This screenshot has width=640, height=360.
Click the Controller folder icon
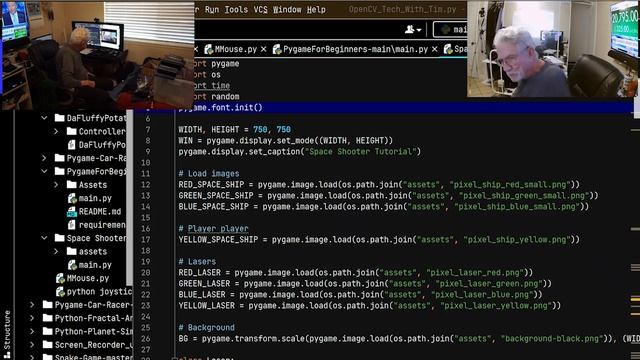click(71, 131)
